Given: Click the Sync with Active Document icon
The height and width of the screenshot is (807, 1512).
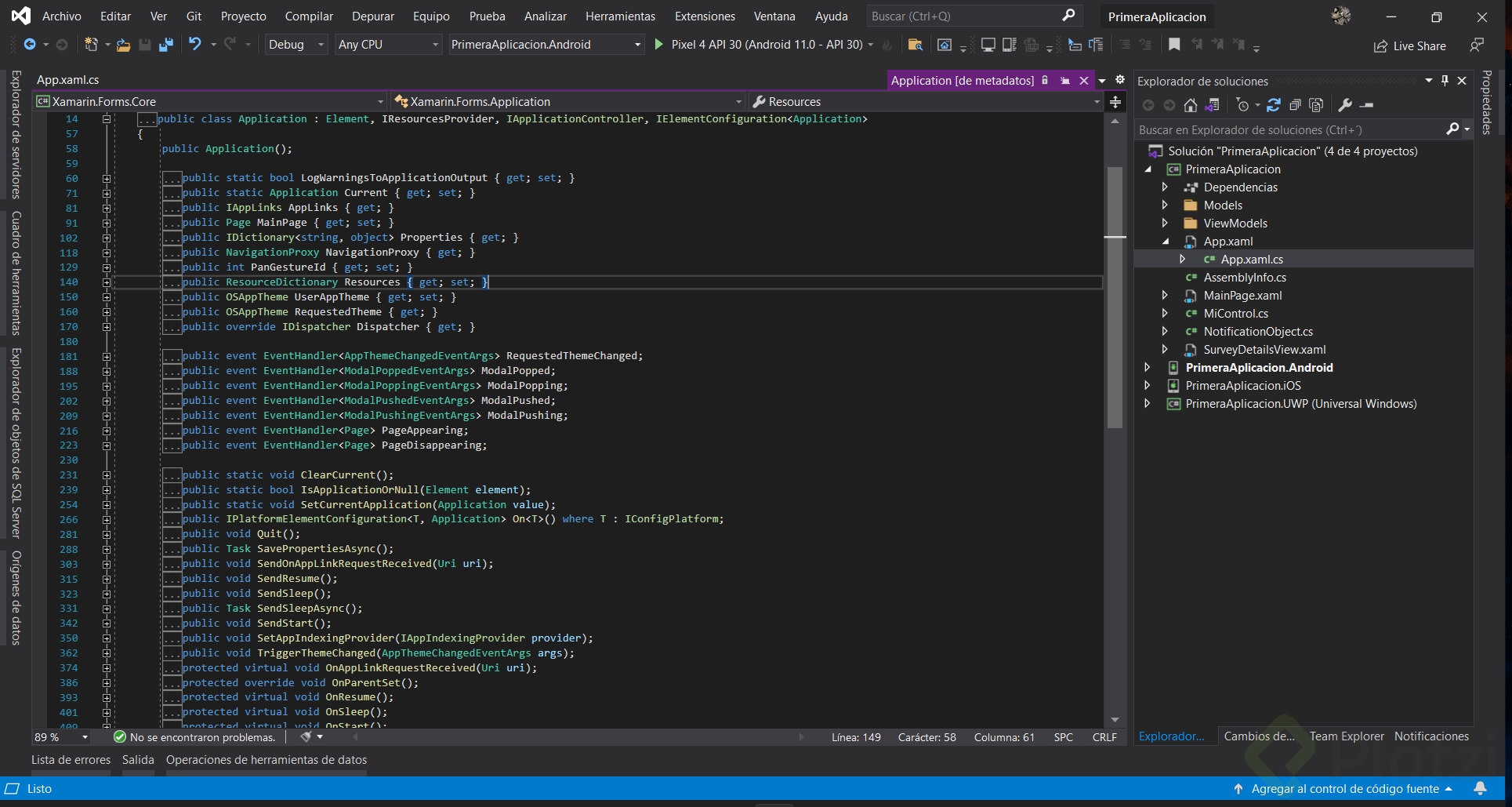Looking at the screenshot, I should [1274, 105].
